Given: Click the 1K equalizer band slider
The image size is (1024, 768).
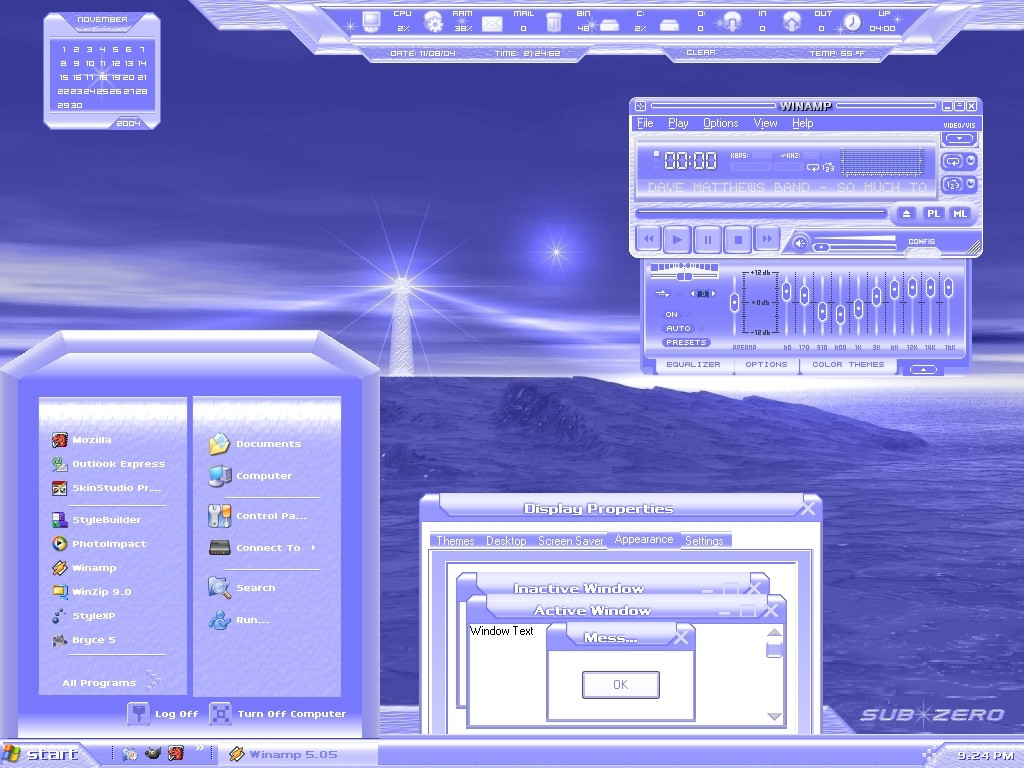Looking at the screenshot, I should tap(858, 308).
